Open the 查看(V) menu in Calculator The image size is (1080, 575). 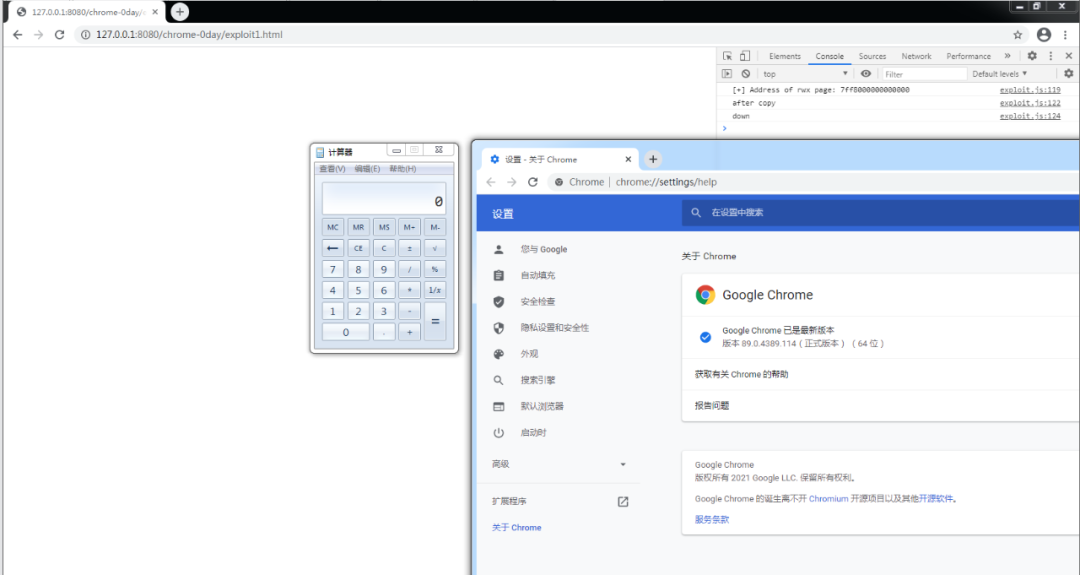332,169
